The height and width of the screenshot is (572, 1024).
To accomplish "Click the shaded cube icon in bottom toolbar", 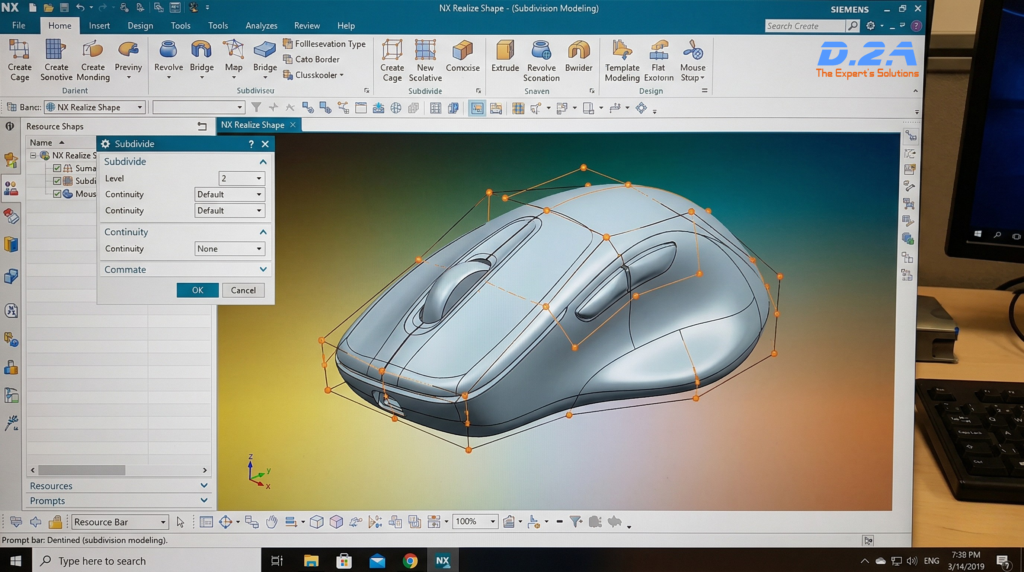I will click(x=336, y=522).
